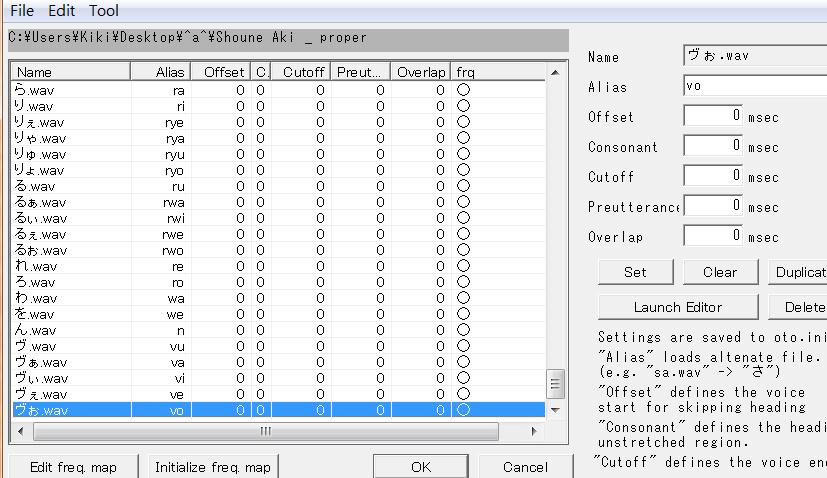Select the わ.wav row
This screenshot has height=478, width=827.
[278, 298]
